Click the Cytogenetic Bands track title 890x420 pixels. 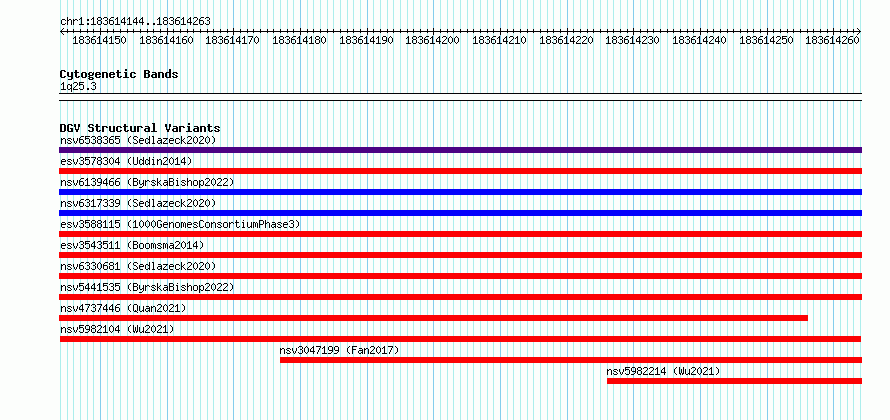pyautogui.click(x=119, y=74)
